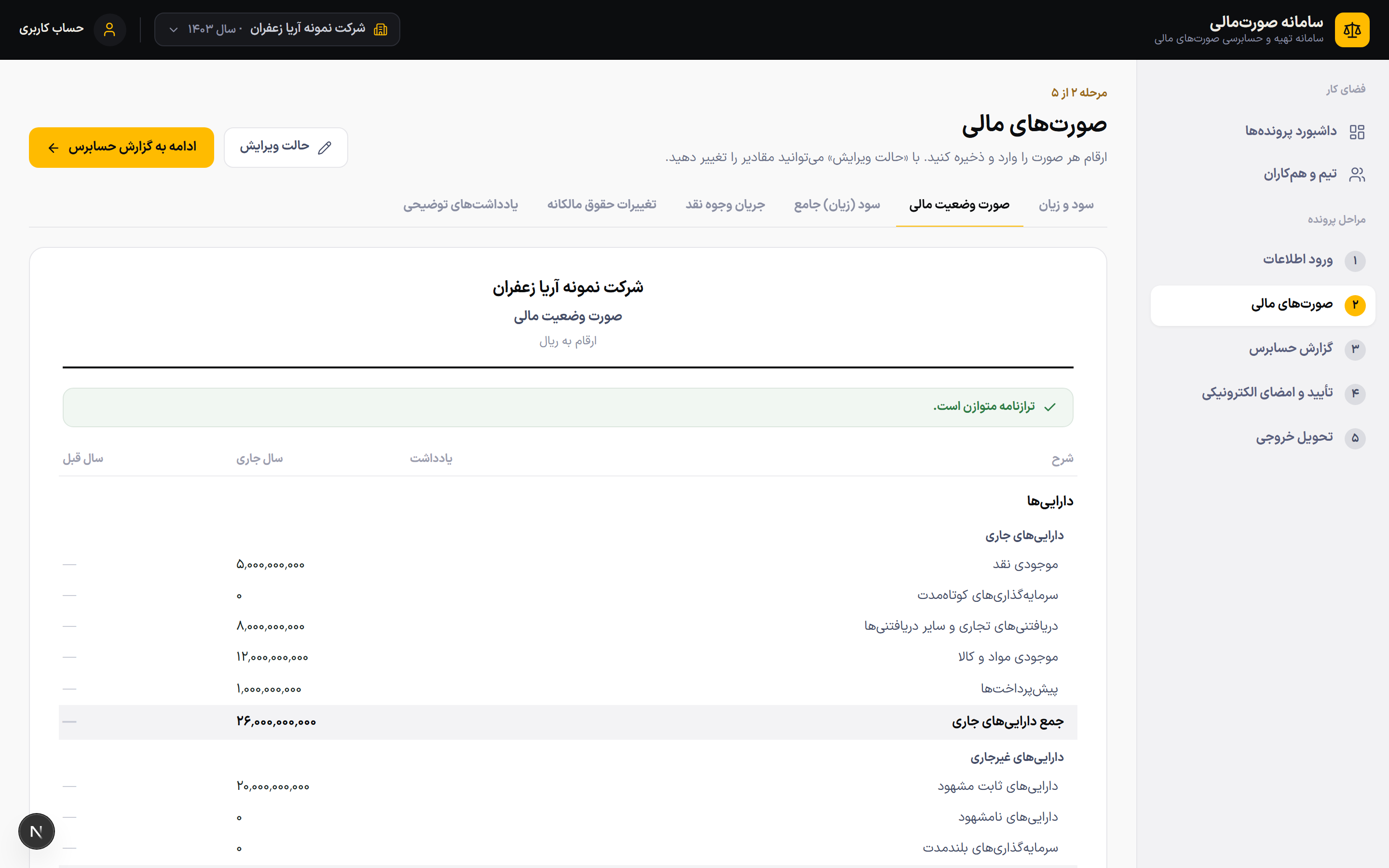Click the سامانه صورت‌مالی title
The image size is (1389, 868).
coord(1266,22)
